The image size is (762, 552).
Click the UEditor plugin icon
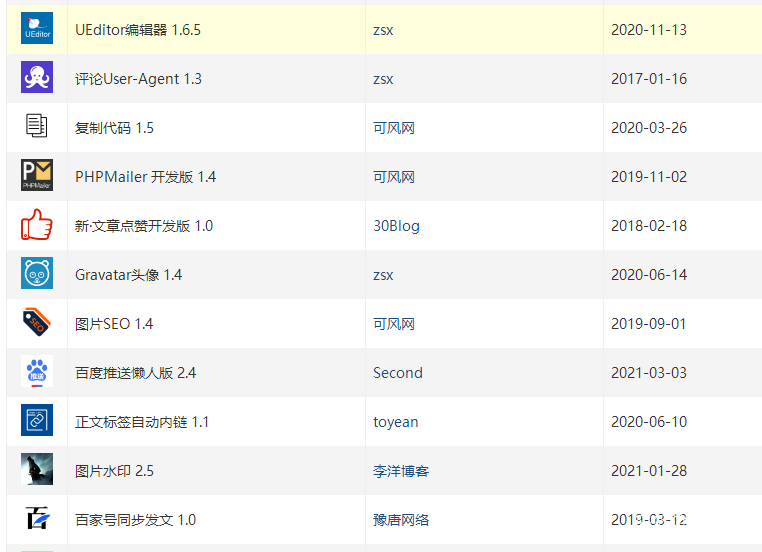click(x=36, y=29)
